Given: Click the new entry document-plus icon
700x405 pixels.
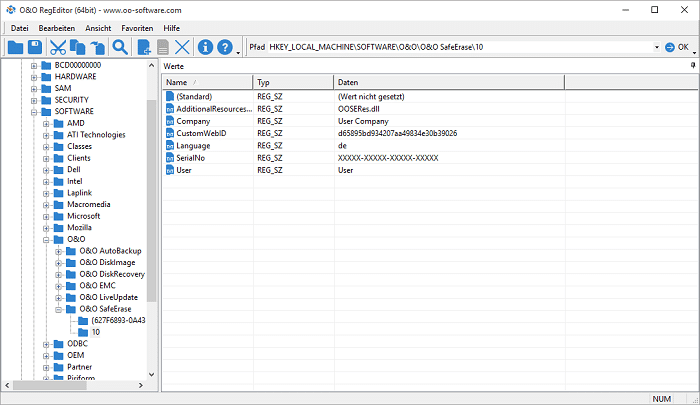Looking at the screenshot, I should (144, 47).
